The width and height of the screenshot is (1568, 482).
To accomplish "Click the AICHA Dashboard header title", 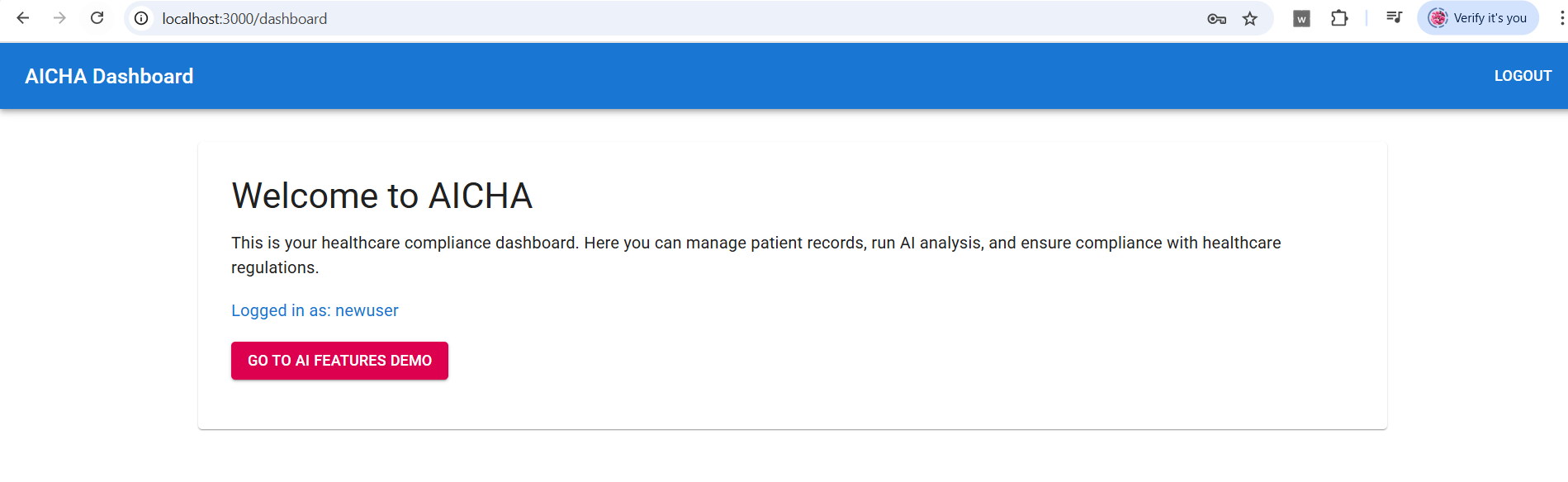I will point(109,76).
